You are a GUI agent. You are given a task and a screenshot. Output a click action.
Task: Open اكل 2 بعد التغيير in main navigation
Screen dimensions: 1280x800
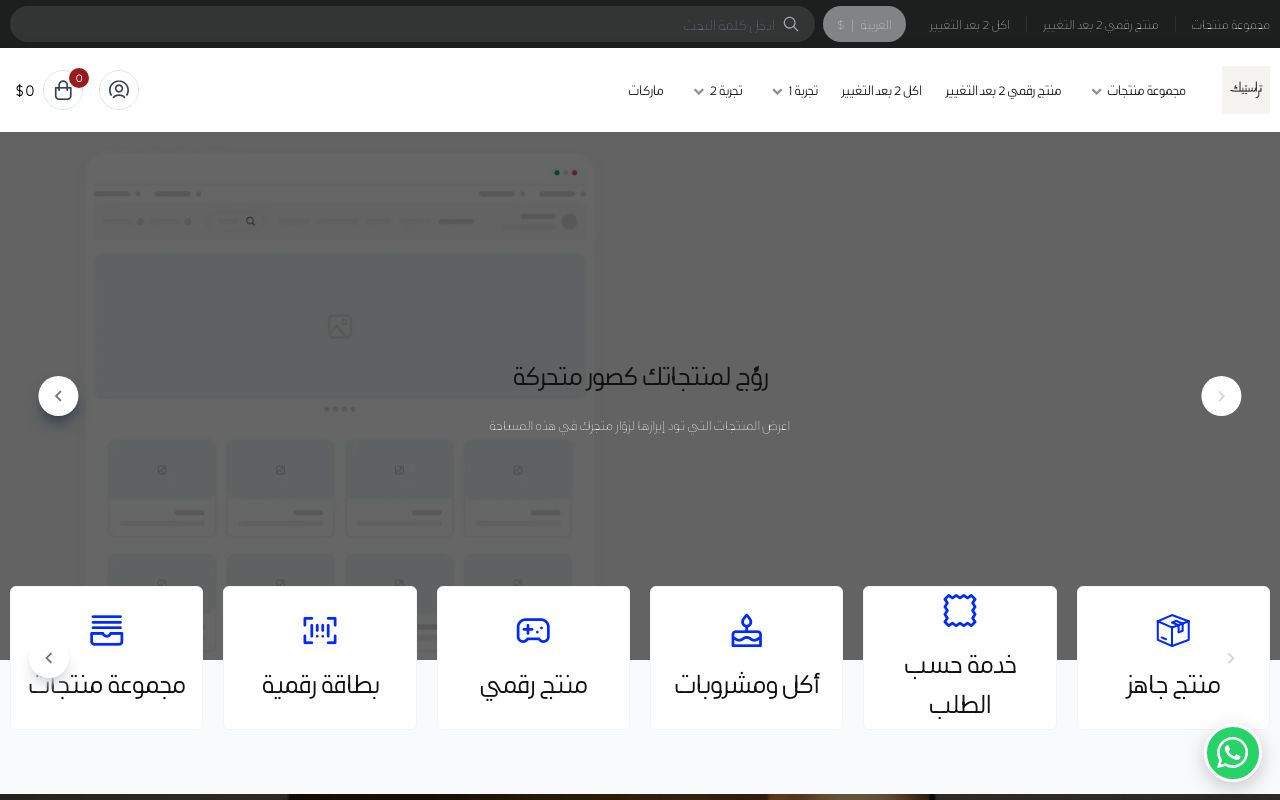(x=881, y=91)
